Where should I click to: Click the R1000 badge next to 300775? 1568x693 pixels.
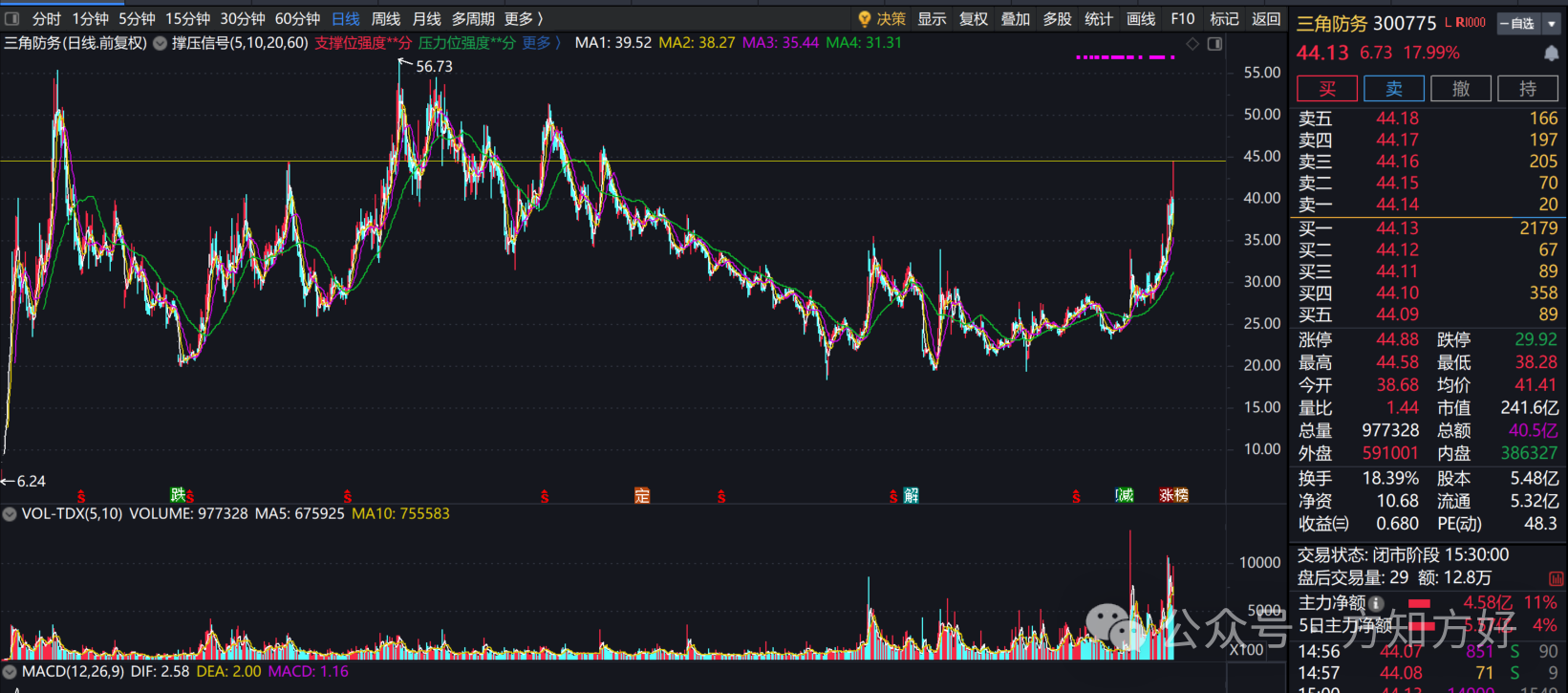click(1471, 23)
